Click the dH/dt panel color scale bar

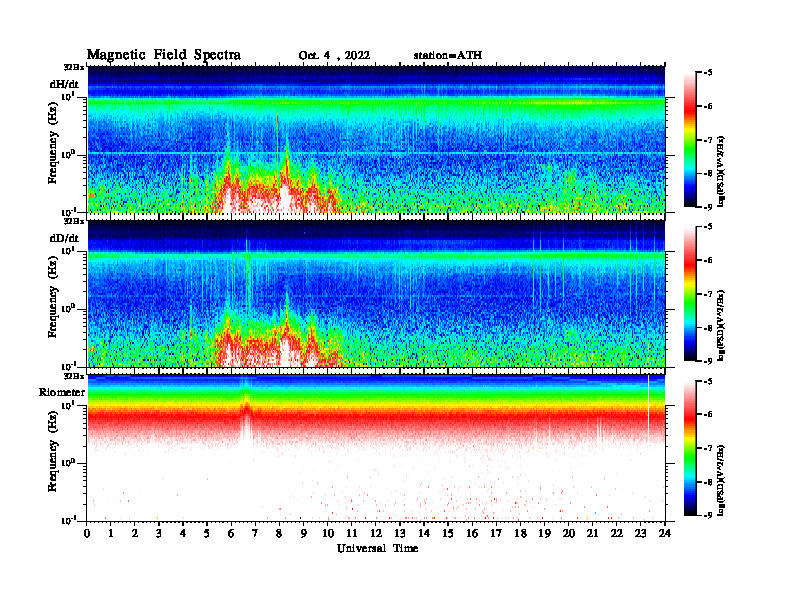[x=689, y=140]
